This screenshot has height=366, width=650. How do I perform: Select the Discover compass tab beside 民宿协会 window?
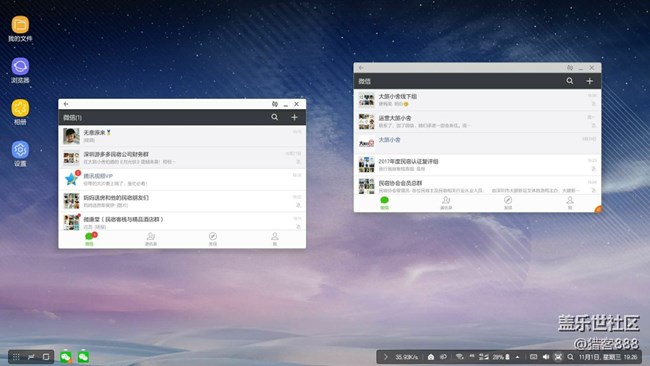click(508, 203)
